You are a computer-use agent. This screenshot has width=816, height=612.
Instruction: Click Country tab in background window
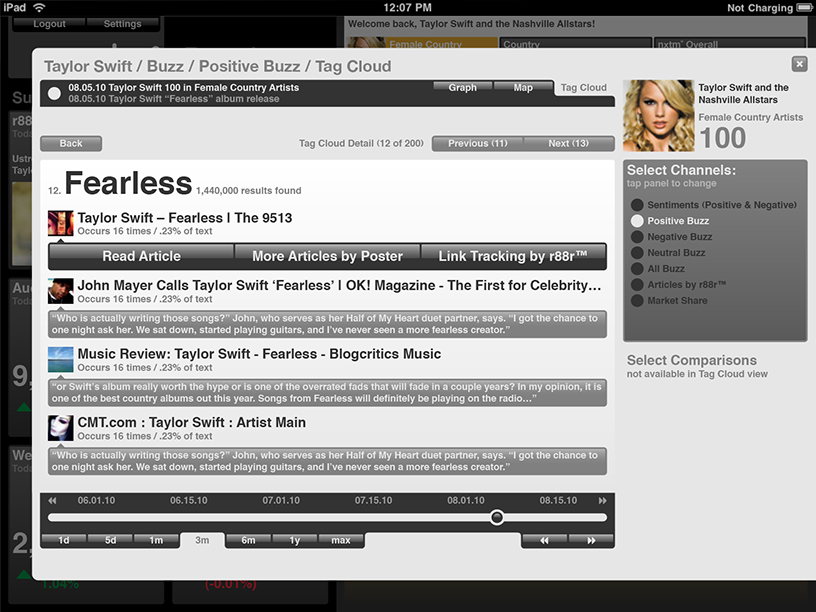[x=575, y=43]
